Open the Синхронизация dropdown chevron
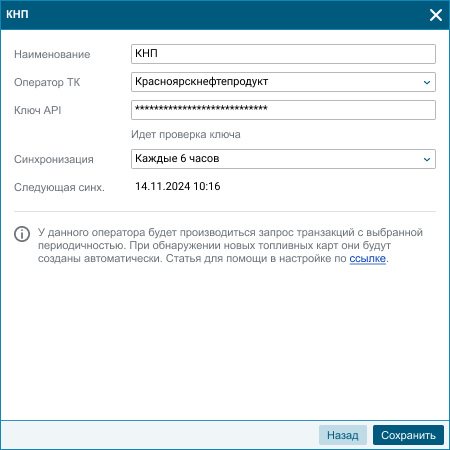The height and width of the screenshot is (450, 450). coord(427,159)
